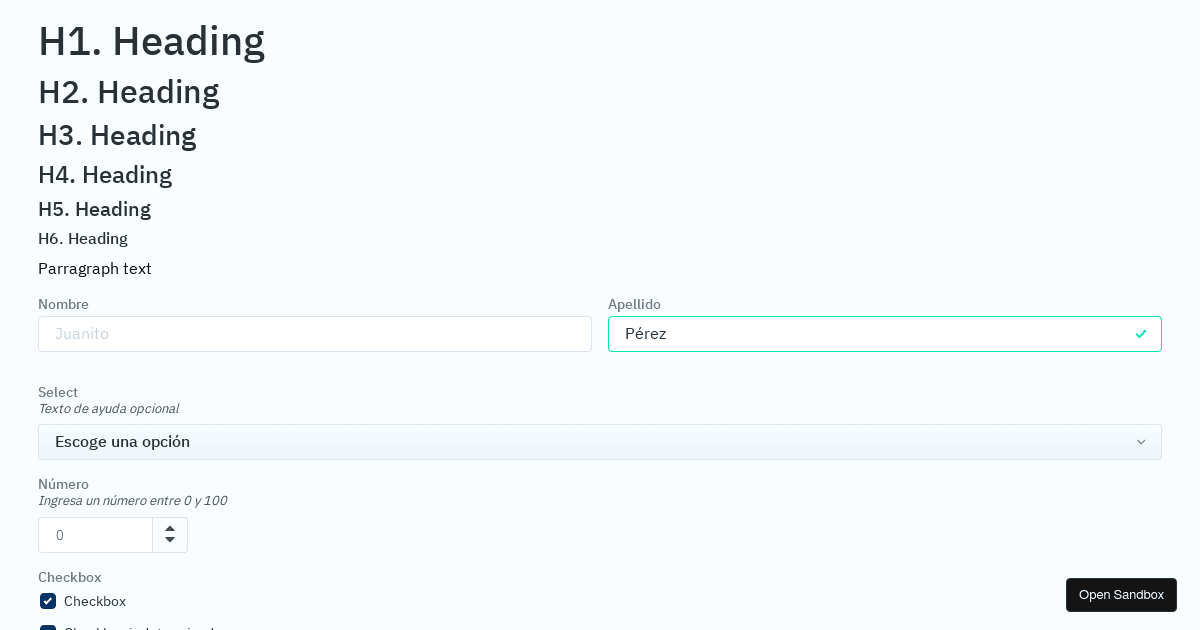Click the H6 Heading text
Viewport: 1200px width, 630px height.
click(83, 238)
